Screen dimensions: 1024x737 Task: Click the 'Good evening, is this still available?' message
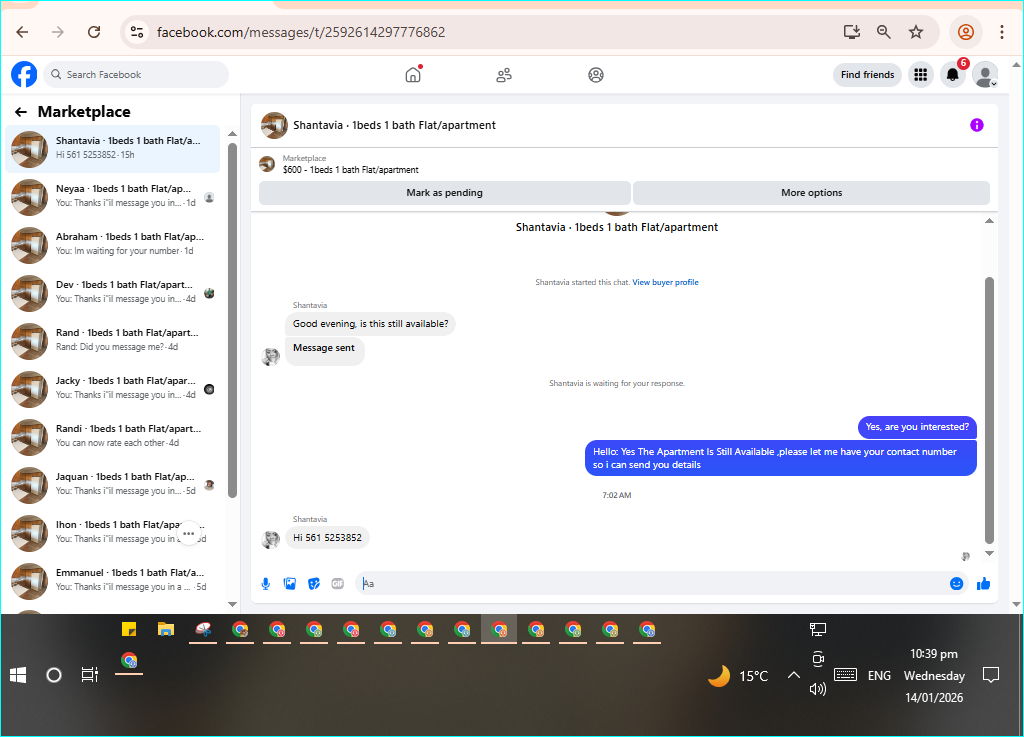coord(370,324)
